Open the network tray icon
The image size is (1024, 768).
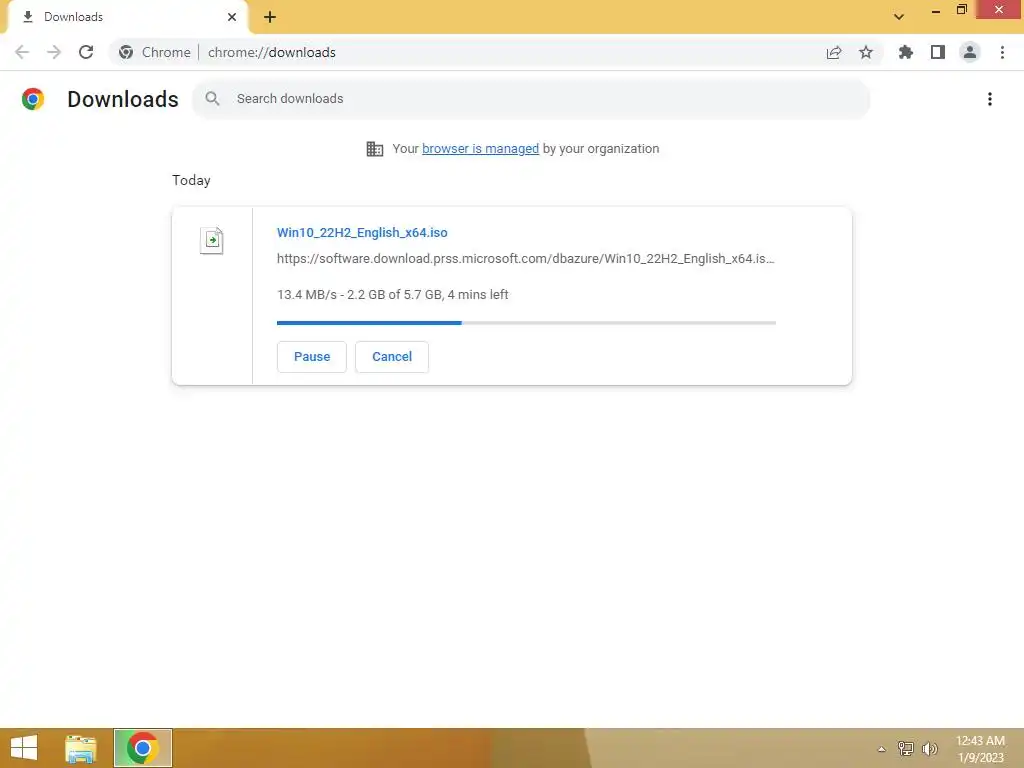point(905,749)
